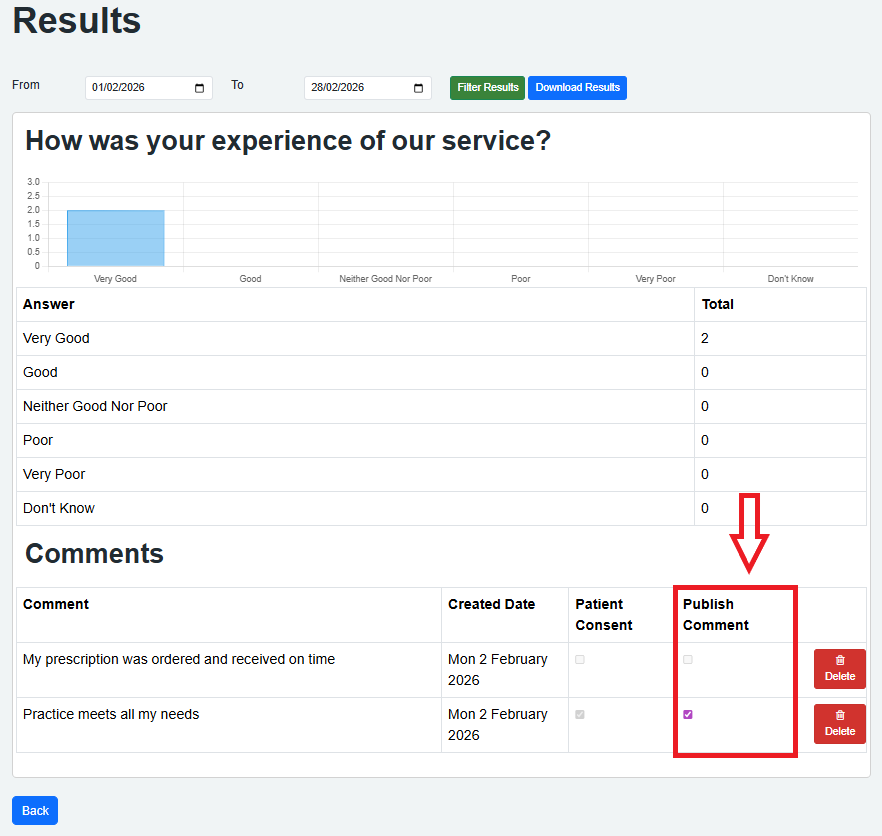882x836 pixels.
Task: Click the Download Results button
Action: coord(577,88)
